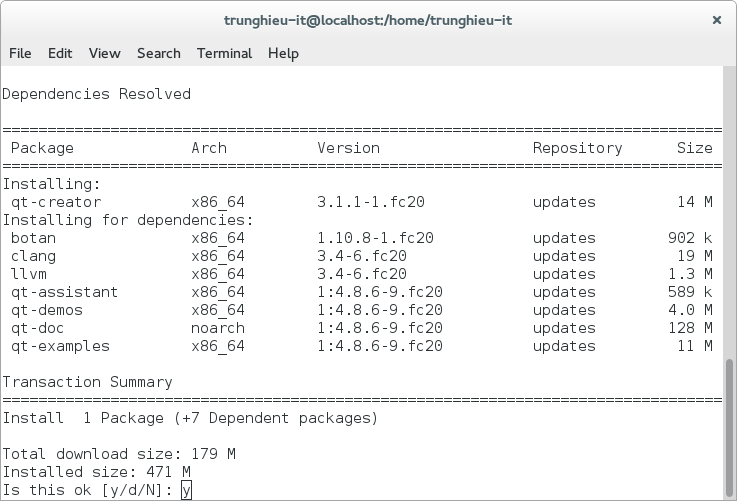Open the Search menu
The image size is (737, 501).
point(159,53)
